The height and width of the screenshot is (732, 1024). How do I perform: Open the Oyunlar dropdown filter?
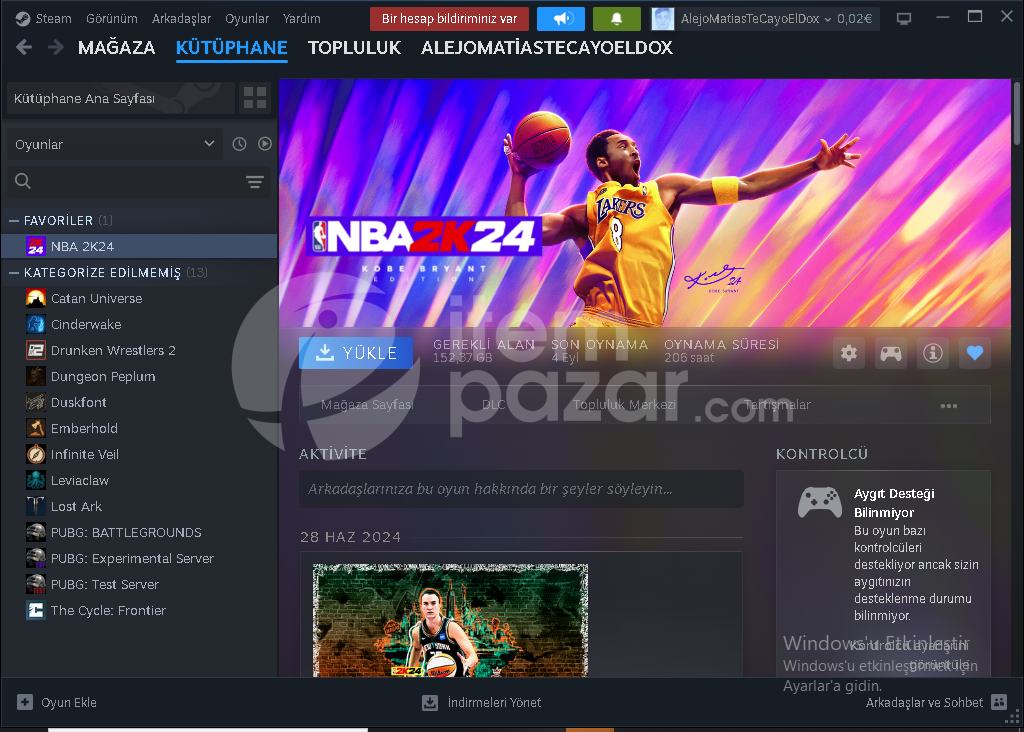[x=115, y=144]
